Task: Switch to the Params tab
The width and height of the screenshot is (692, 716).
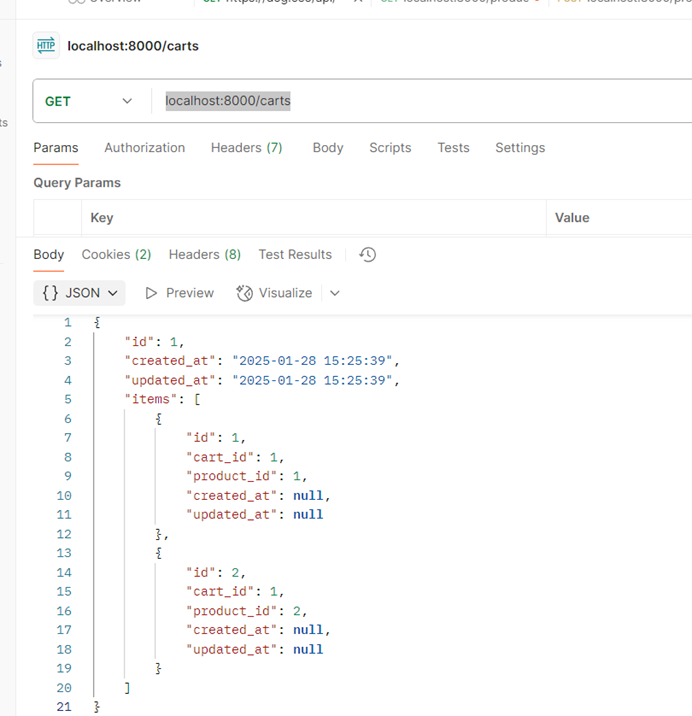Action: click(x=56, y=147)
